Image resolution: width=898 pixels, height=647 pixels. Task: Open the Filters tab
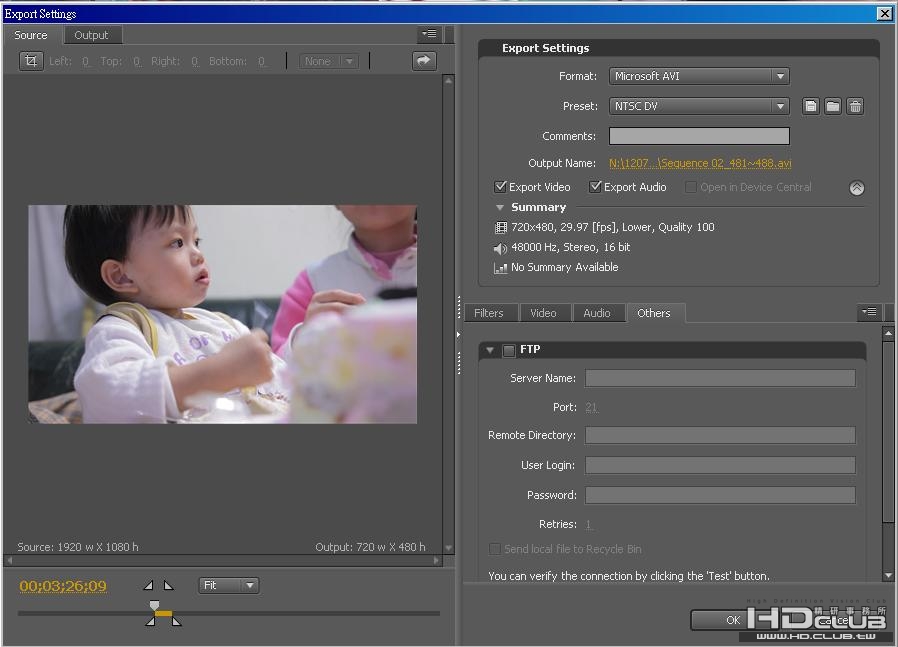tap(489, 313)
